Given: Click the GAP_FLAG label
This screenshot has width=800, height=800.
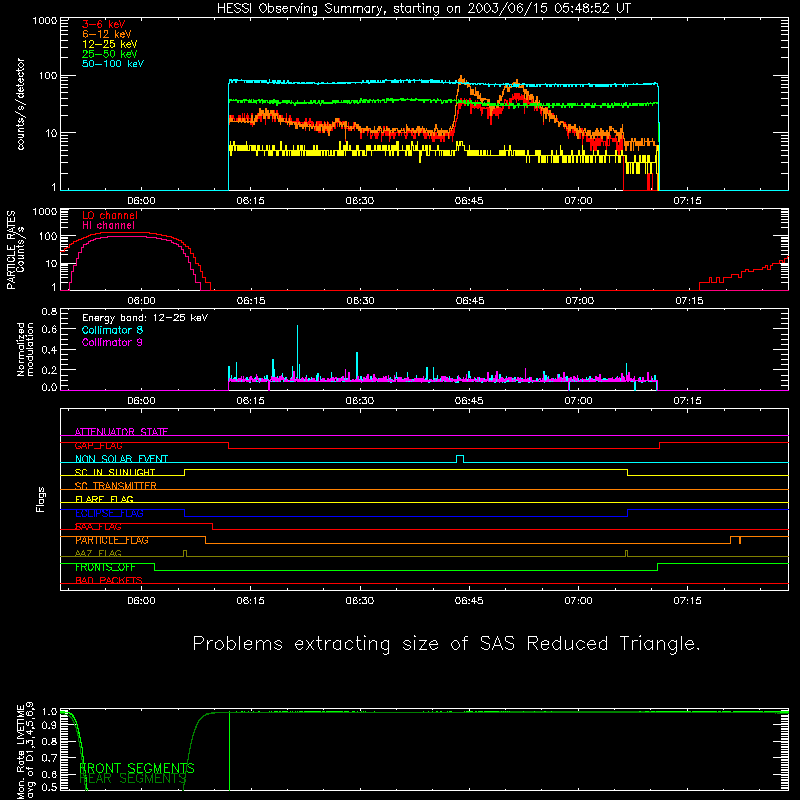Looking at the screenshot, I should [98, 445].
